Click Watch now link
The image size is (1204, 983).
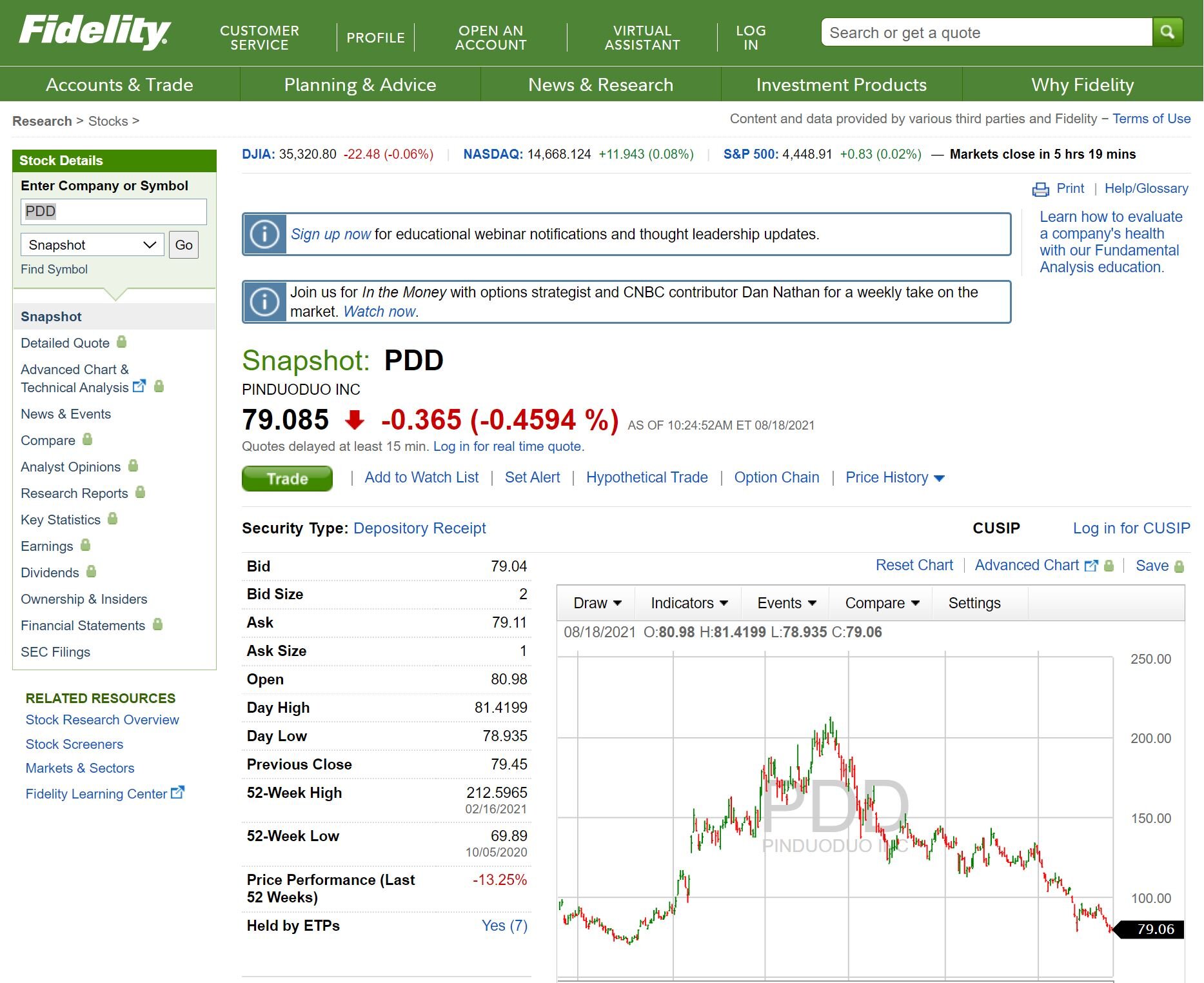379,312
